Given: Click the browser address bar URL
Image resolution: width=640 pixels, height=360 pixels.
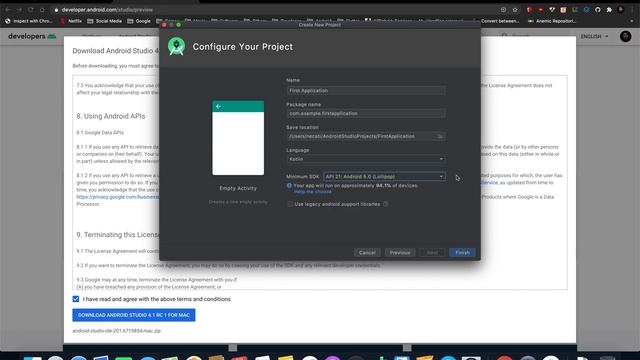Looking at the screenshot, I should [107, 9].
